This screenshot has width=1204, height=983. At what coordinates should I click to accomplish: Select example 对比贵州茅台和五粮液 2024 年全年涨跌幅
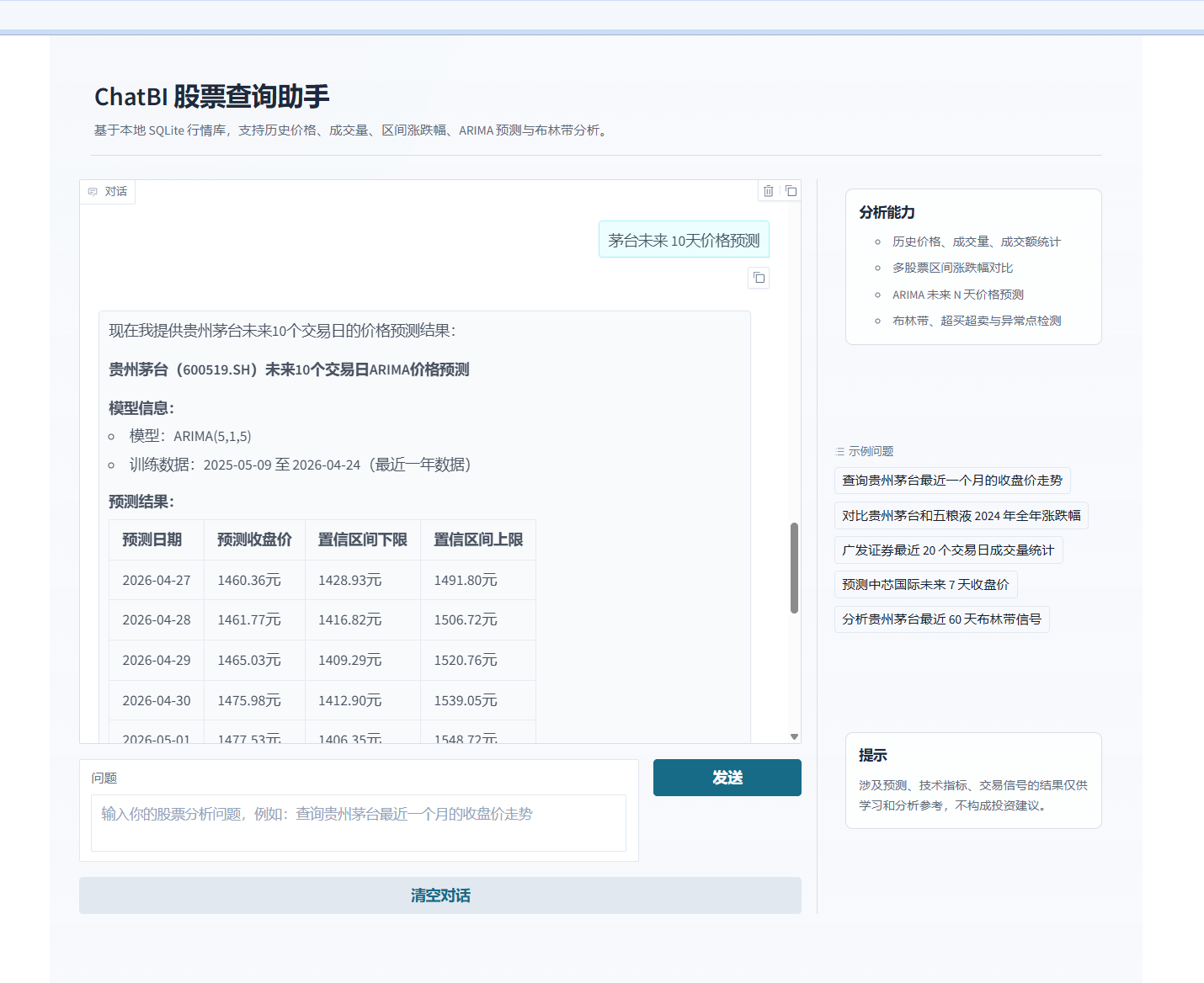tap(962, 515)
